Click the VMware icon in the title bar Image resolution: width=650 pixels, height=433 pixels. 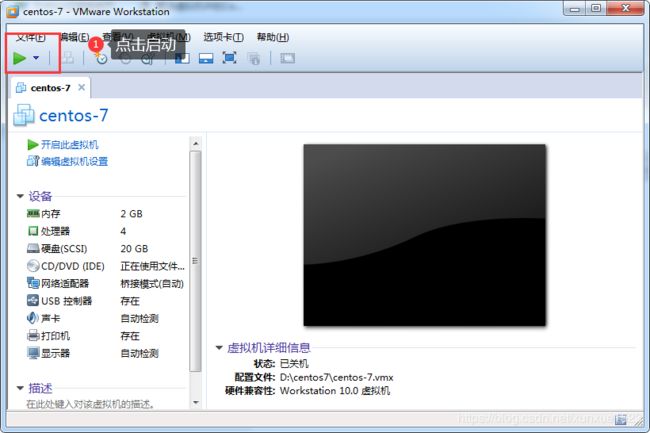click(x=12, y=12)
